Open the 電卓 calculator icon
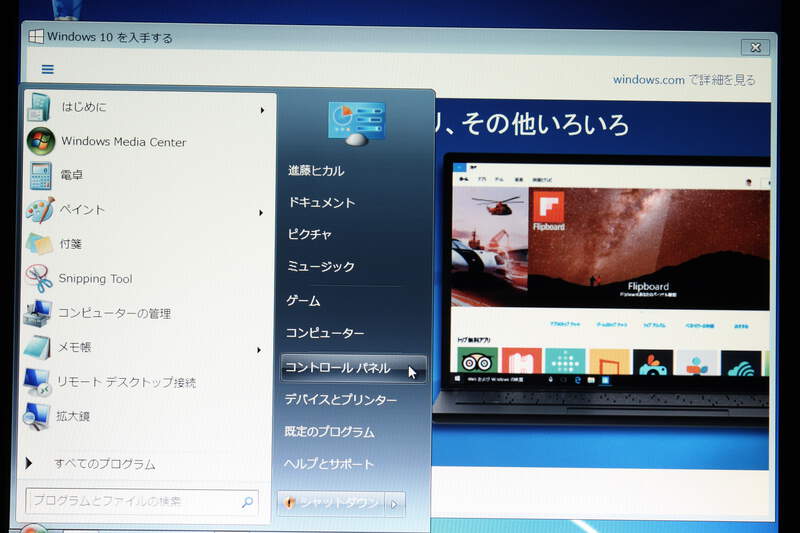This screenshot has width=800, height=533. click(40, 175)
